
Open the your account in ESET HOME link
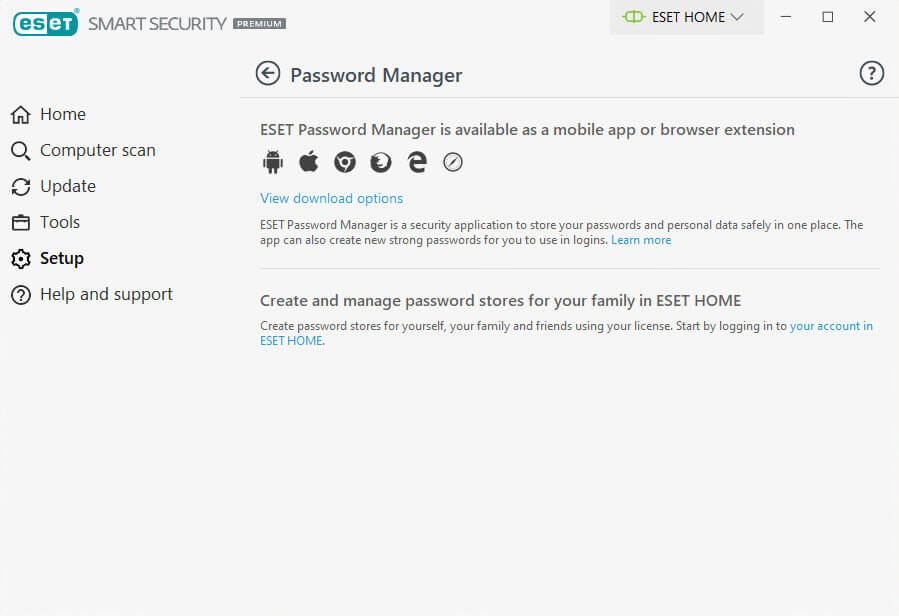coord(830,326)
